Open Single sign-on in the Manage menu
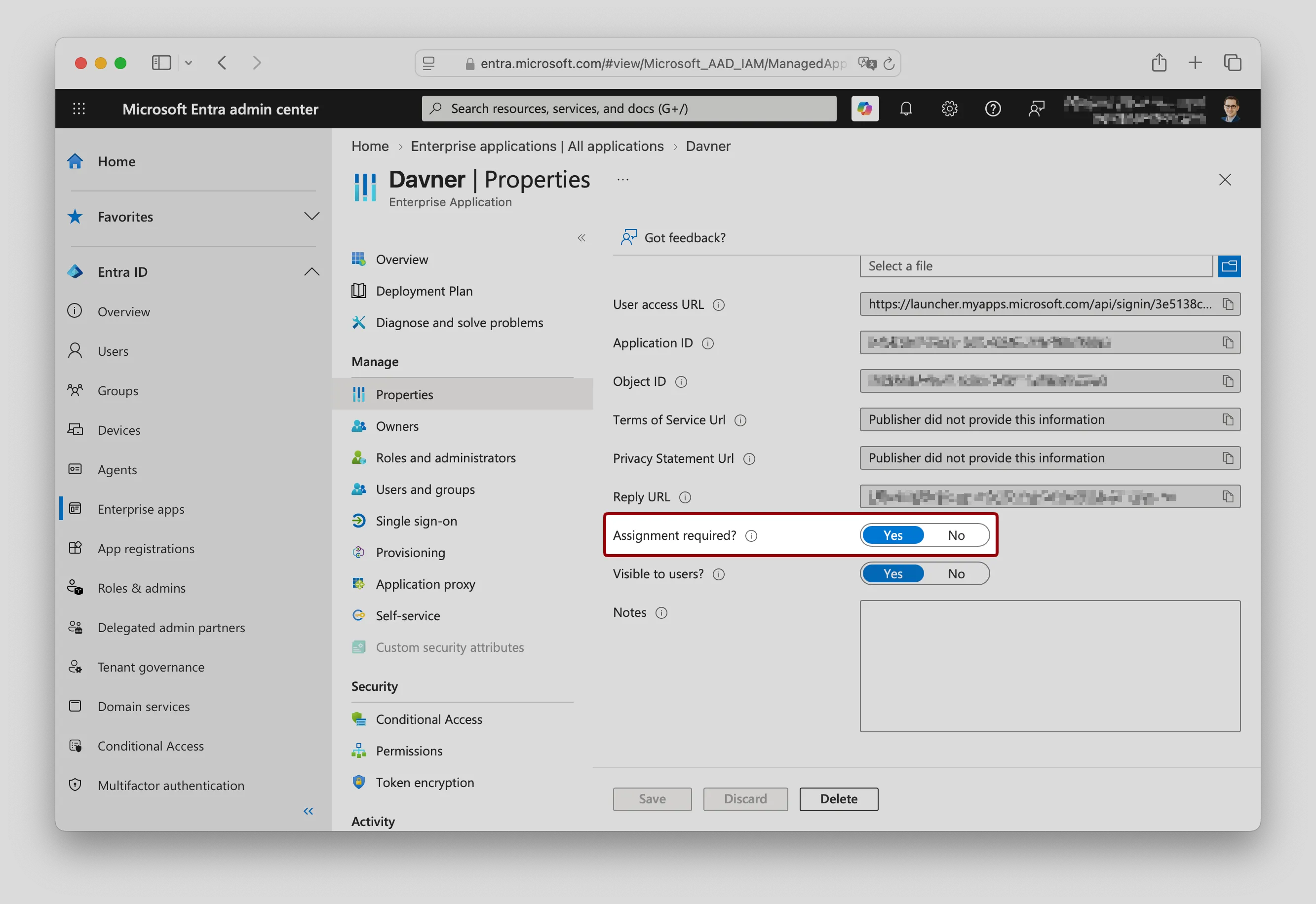The height and width of the screenshot is (904, 1316). (416, 521)
